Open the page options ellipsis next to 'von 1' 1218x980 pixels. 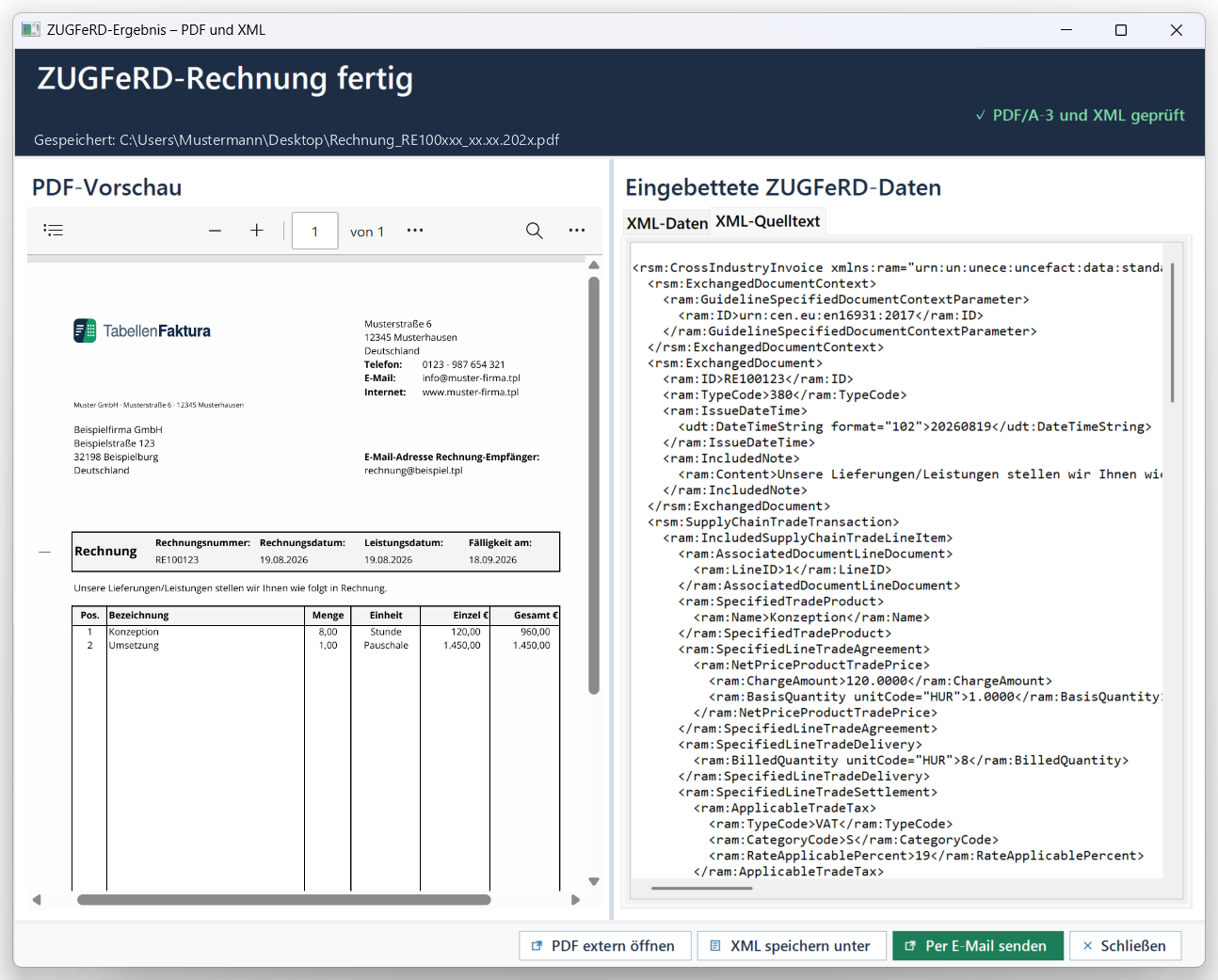[x=415, y=231]
